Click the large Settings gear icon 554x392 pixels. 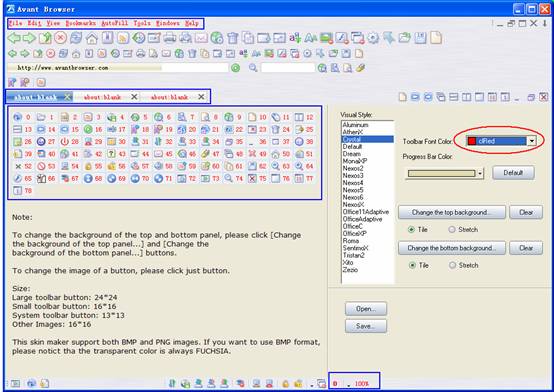(x=373, y=38)
